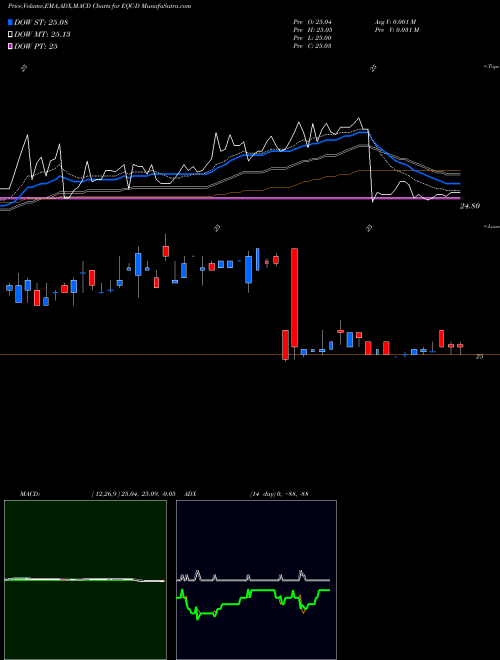Click the 'Pre V: 0.031 M' value
Viewport: 500px width, 660px height.
[396, 30]
